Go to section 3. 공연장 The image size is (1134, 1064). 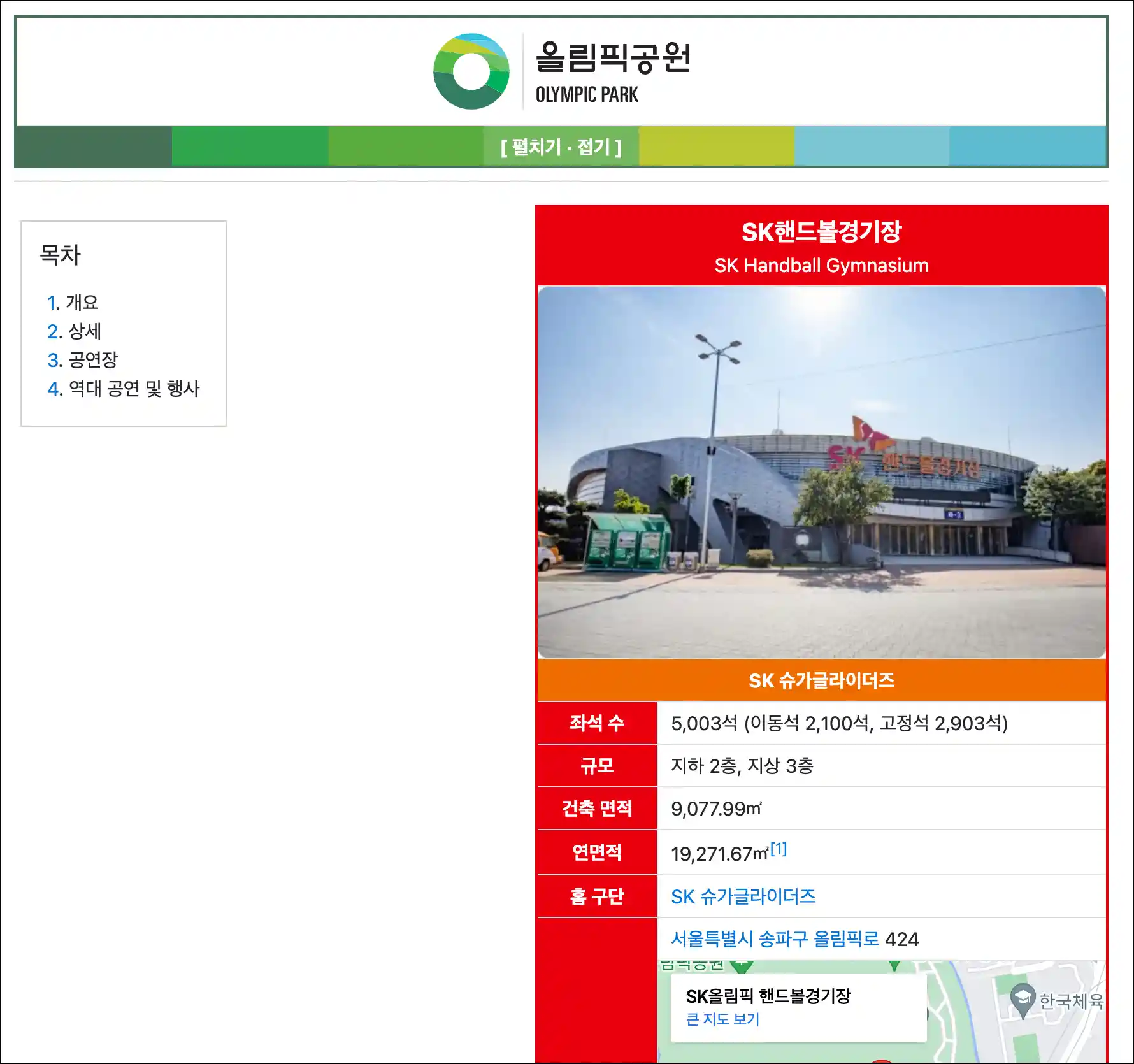[83, 359]
